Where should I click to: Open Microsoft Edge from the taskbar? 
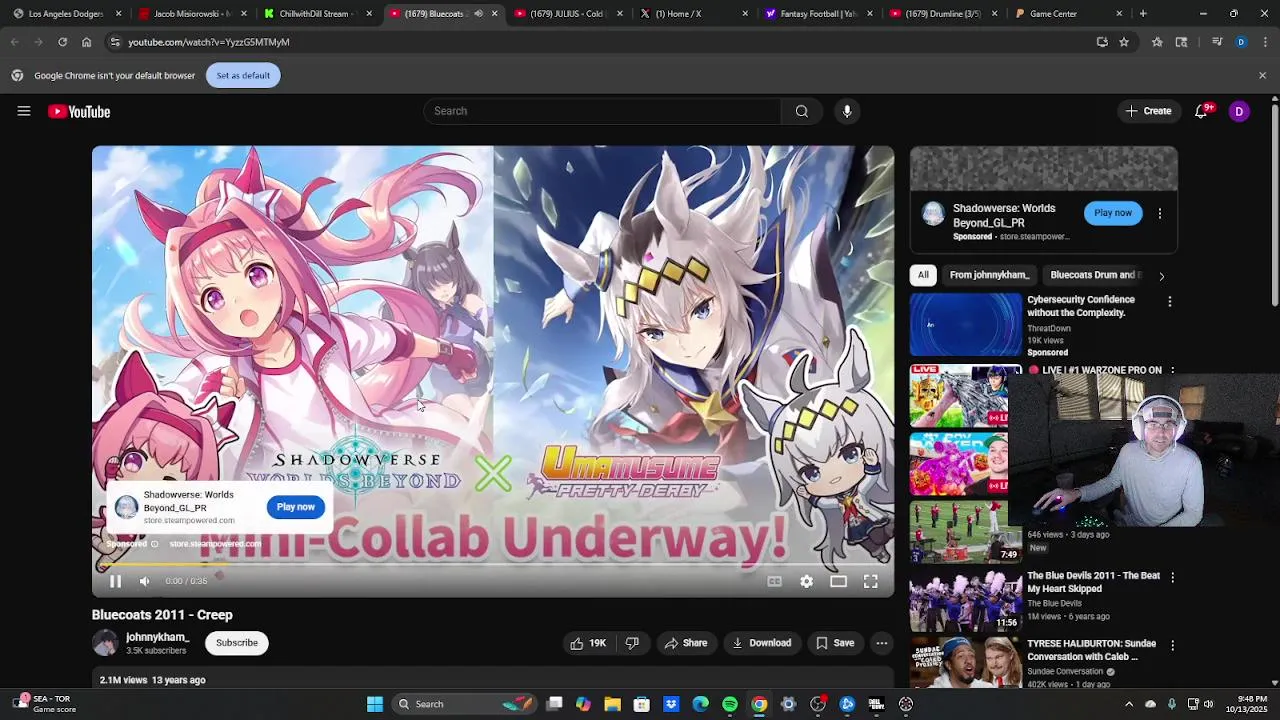click(x=700, y=704)
